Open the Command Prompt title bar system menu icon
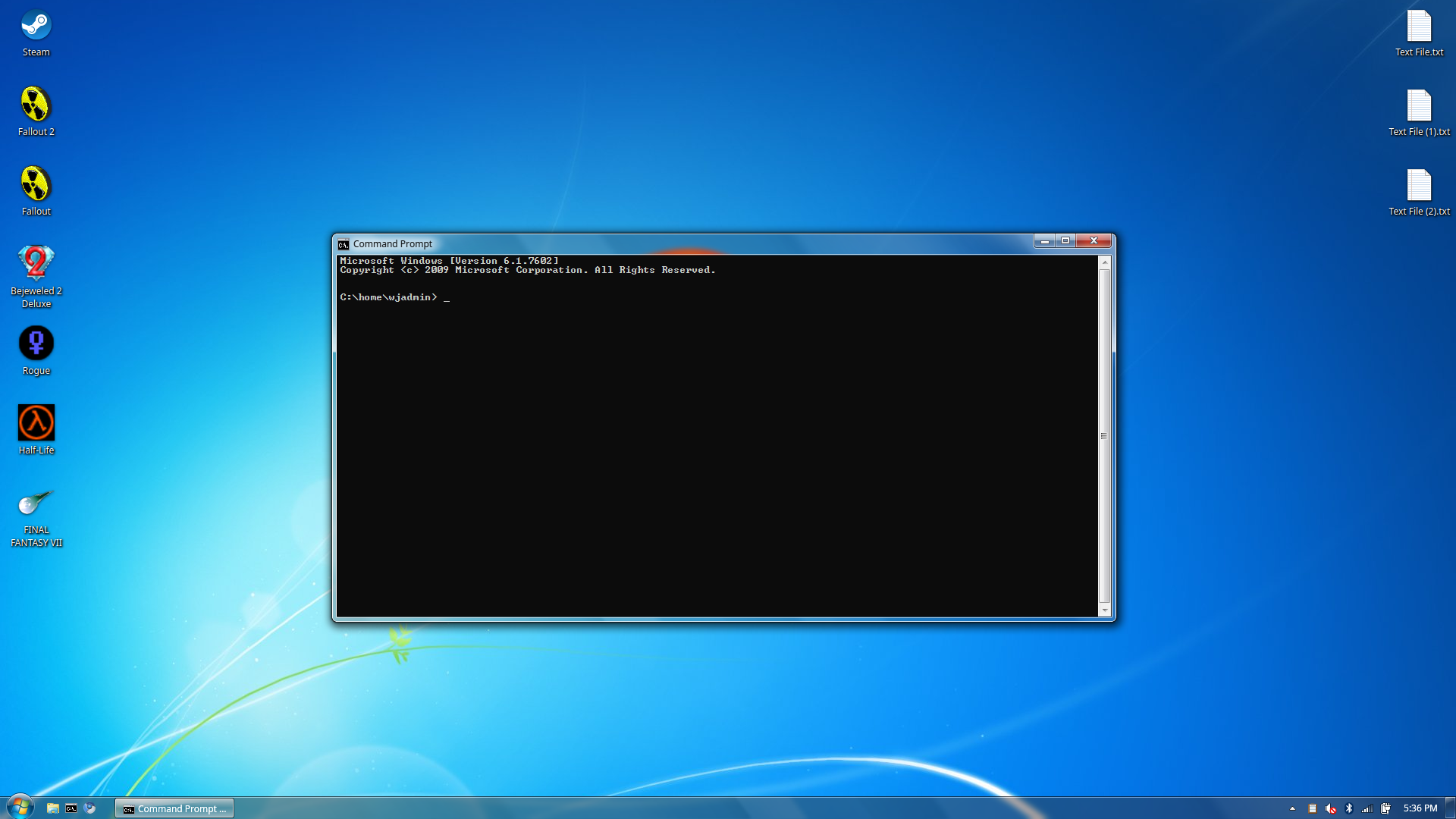The image size is (1456, 819). tap(344, 244)
